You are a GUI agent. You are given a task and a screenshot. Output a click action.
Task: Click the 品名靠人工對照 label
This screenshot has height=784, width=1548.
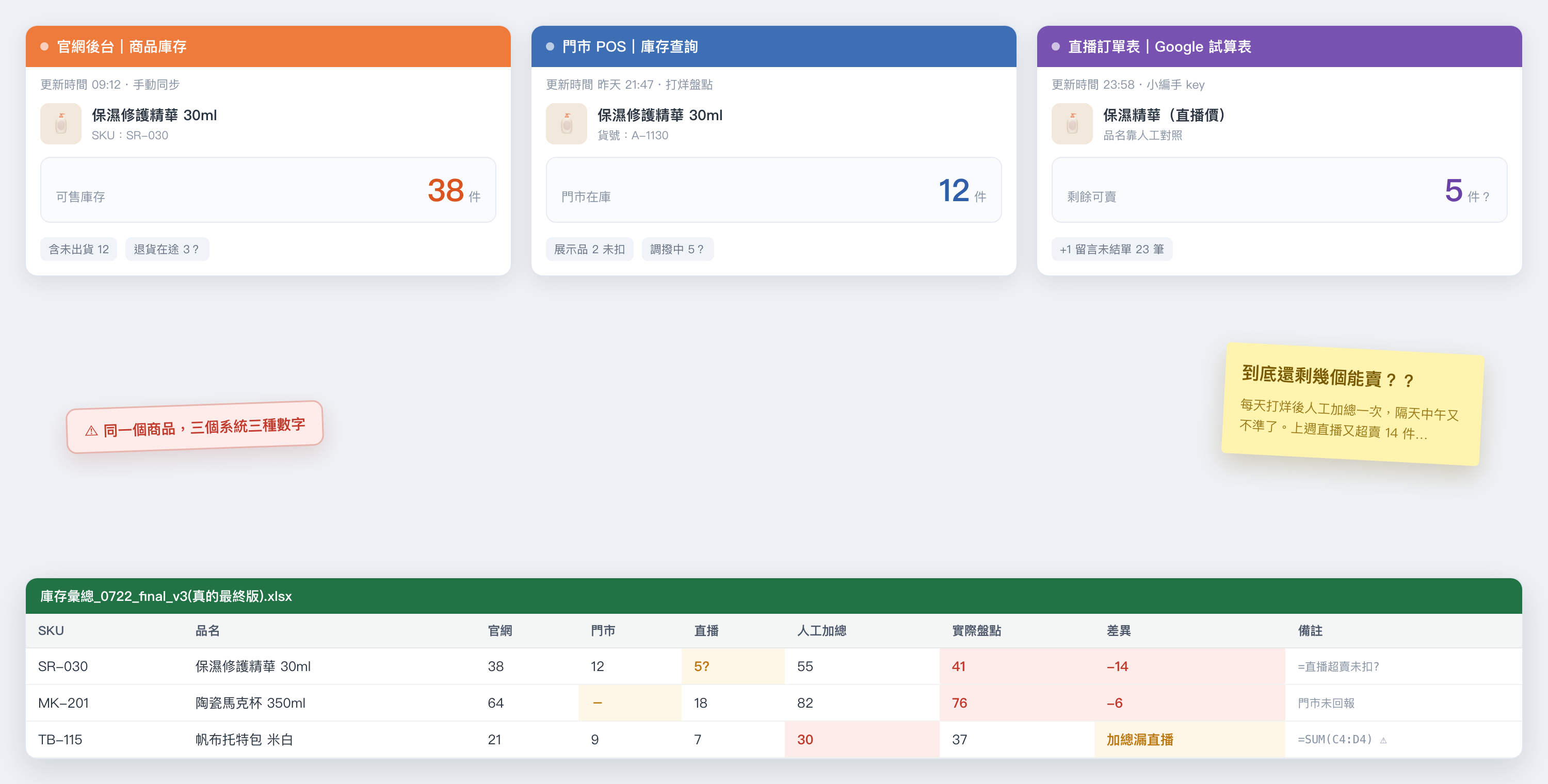click(x=1142, y=135)
